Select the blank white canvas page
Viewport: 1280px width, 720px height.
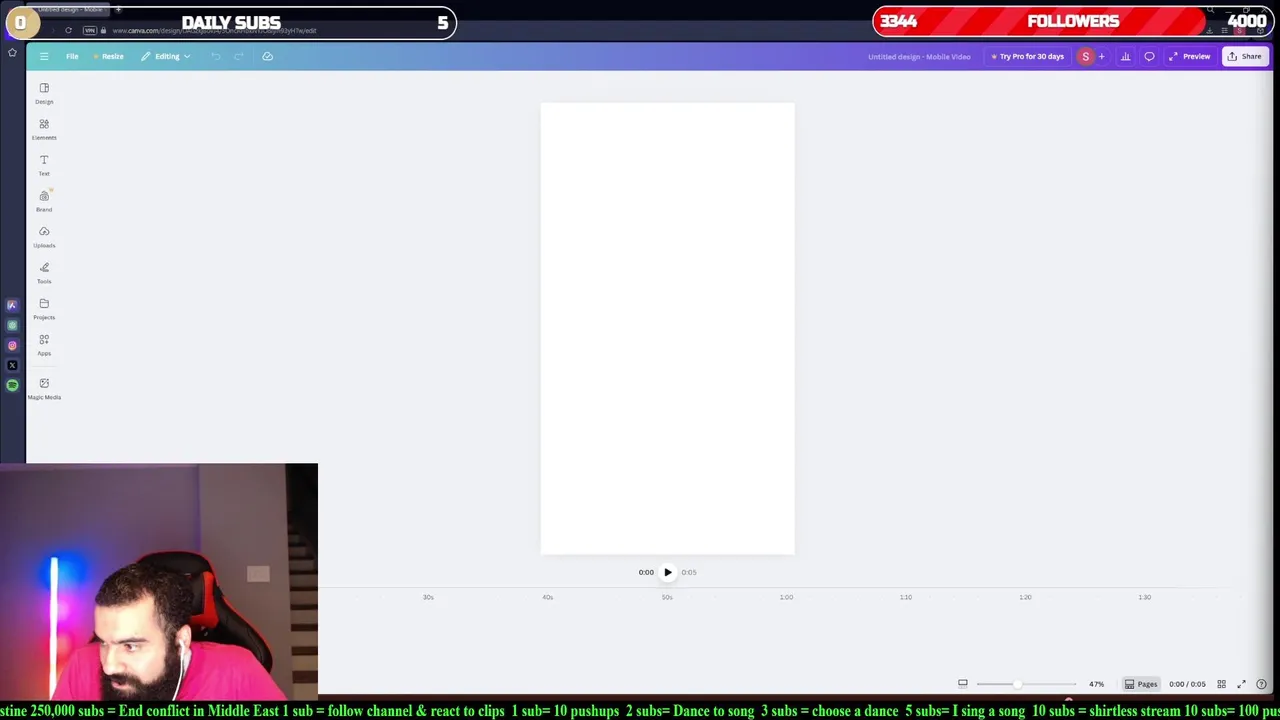[667, 328]
